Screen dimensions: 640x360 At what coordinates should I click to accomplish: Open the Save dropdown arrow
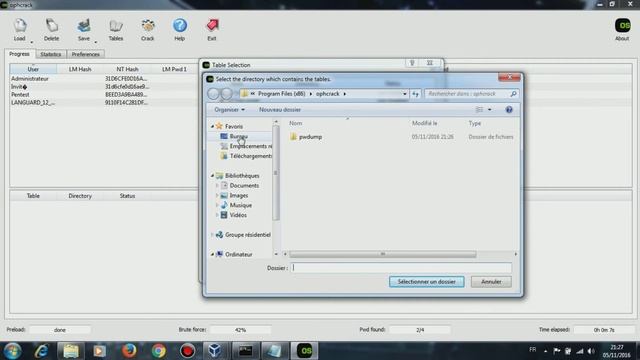tap(96, 42)
